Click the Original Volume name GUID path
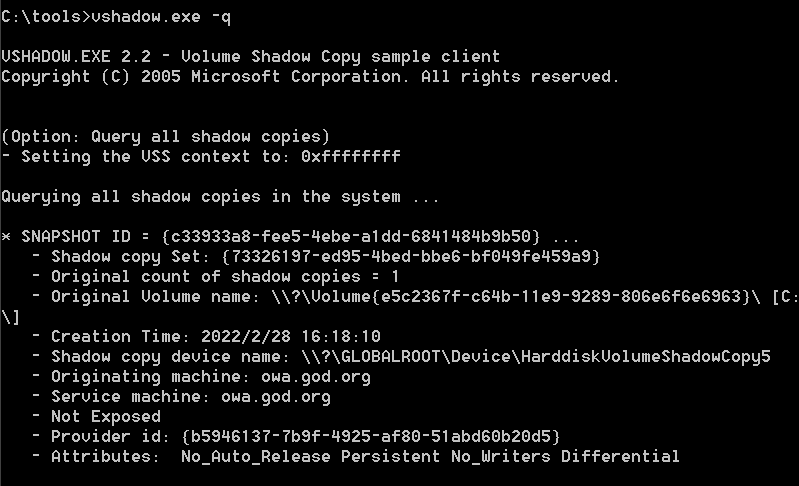This screenshot has width=799, height=486. tap(516, 296)
